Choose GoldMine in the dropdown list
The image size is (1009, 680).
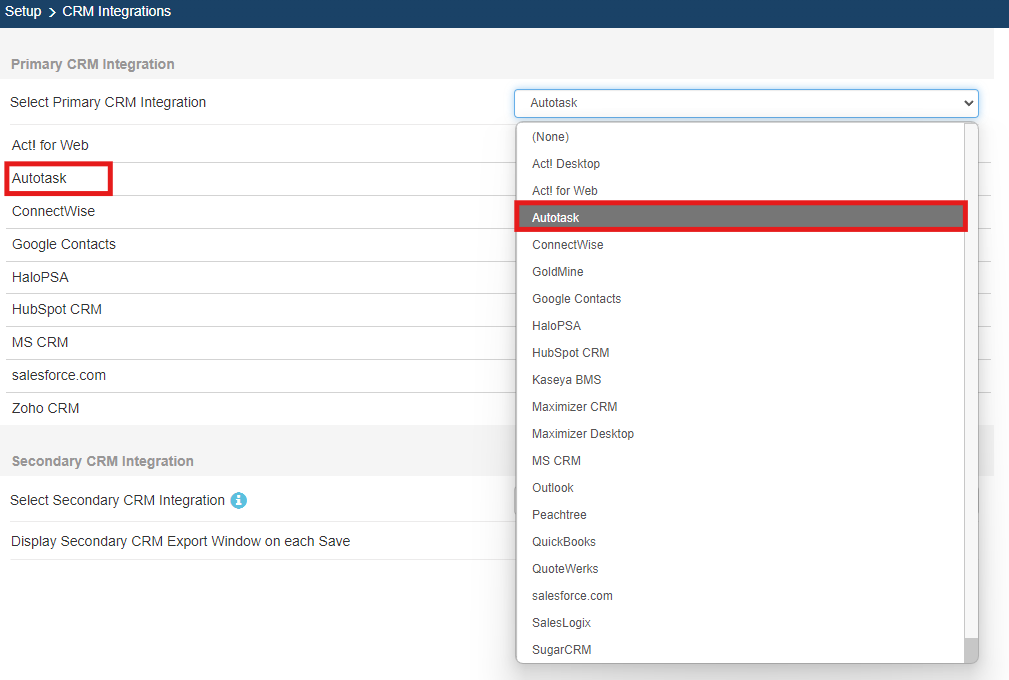pyautogui.click(x=557, y=272)
